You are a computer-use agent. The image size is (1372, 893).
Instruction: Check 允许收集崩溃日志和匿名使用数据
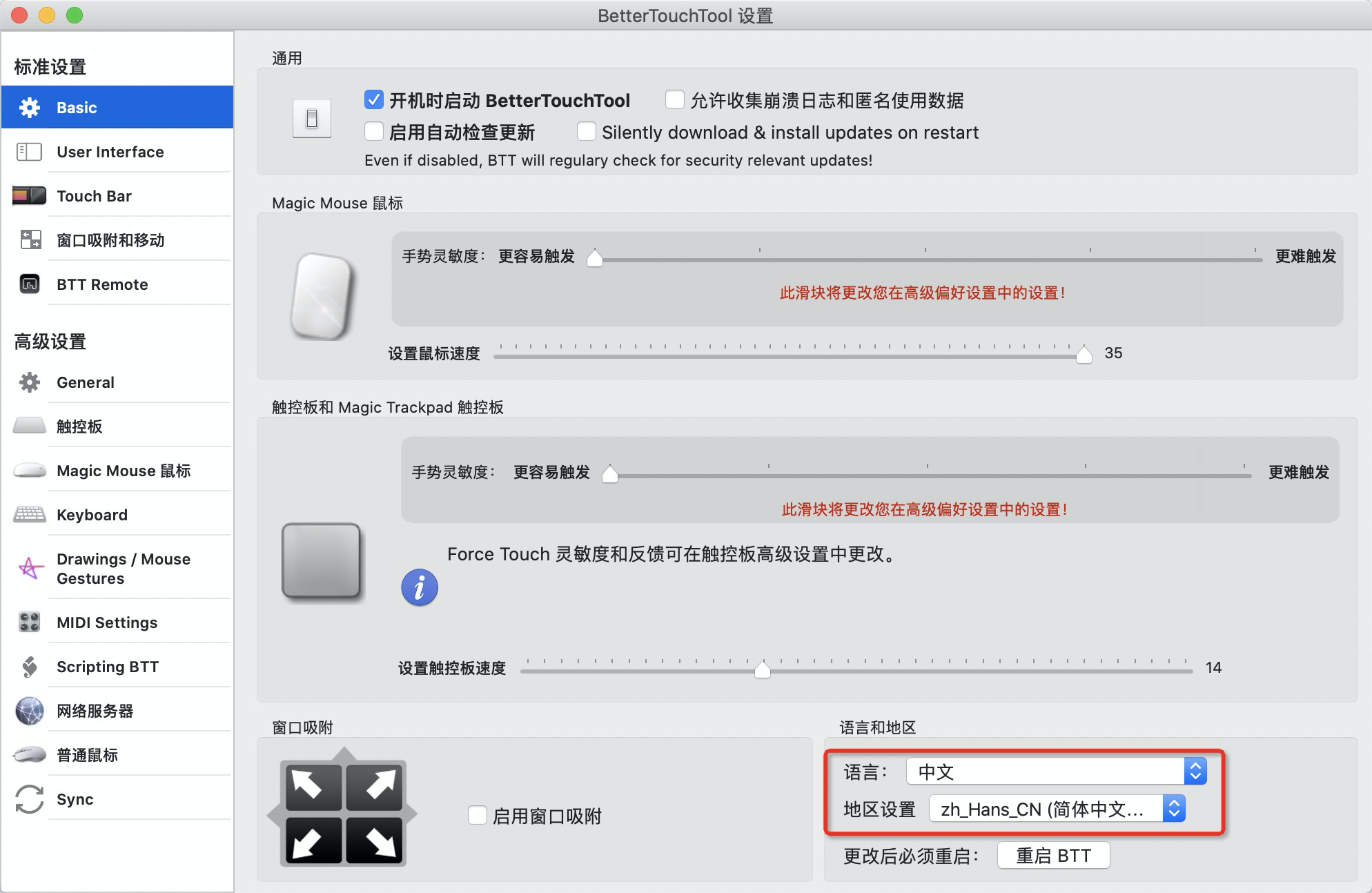click(x=674, y=99)
